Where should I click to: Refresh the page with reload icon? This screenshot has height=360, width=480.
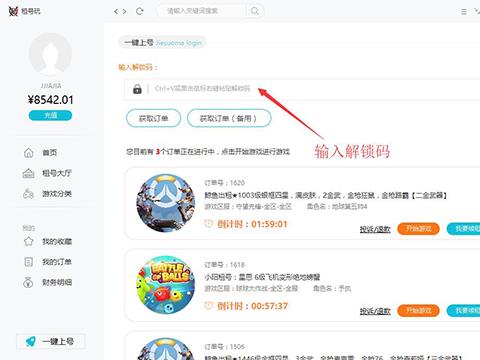coord(140,11)
